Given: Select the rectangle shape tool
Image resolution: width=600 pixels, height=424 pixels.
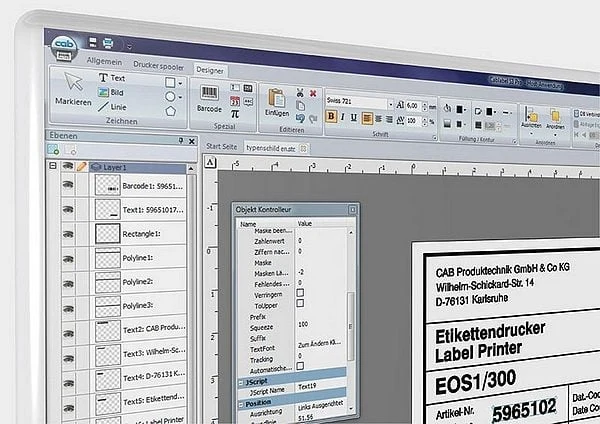Looking at the screenshot, I should 170,82.
